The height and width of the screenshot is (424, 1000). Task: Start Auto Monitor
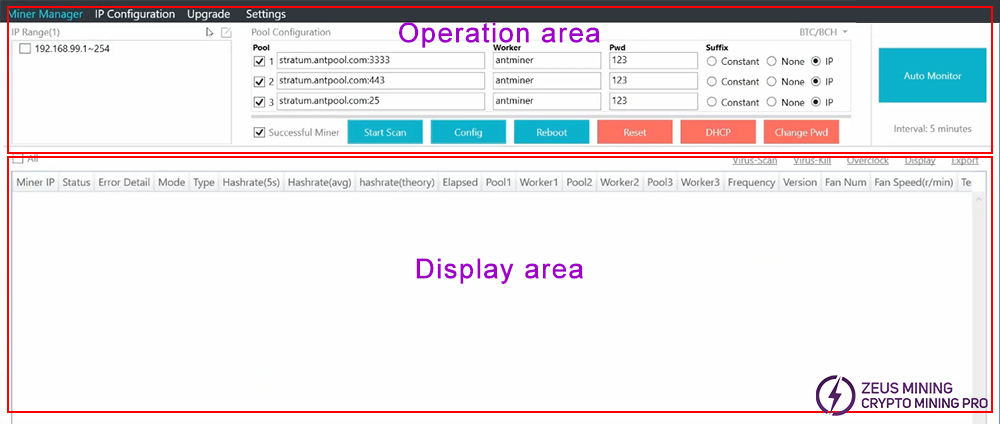coord(932,75)
